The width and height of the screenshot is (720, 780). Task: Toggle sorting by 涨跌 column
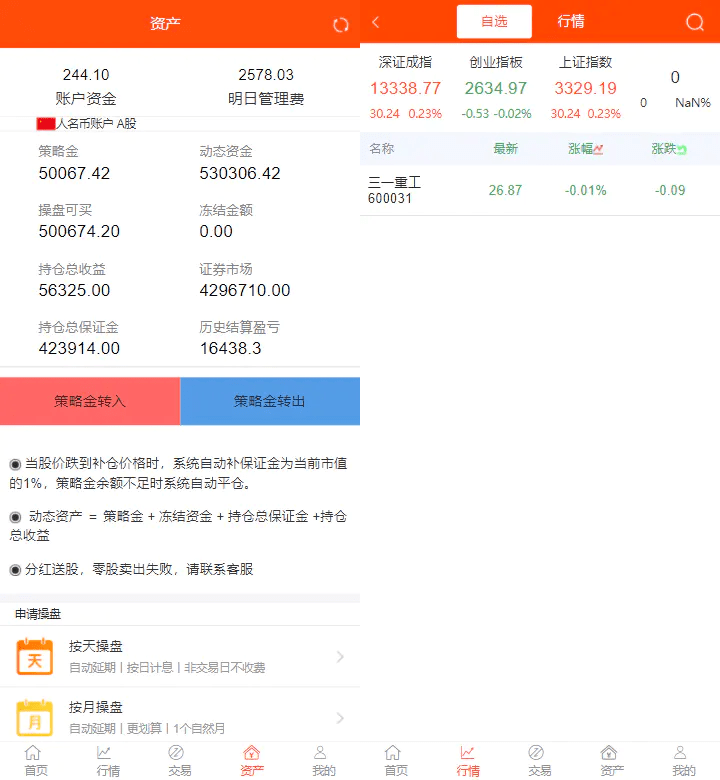point(669,149)
